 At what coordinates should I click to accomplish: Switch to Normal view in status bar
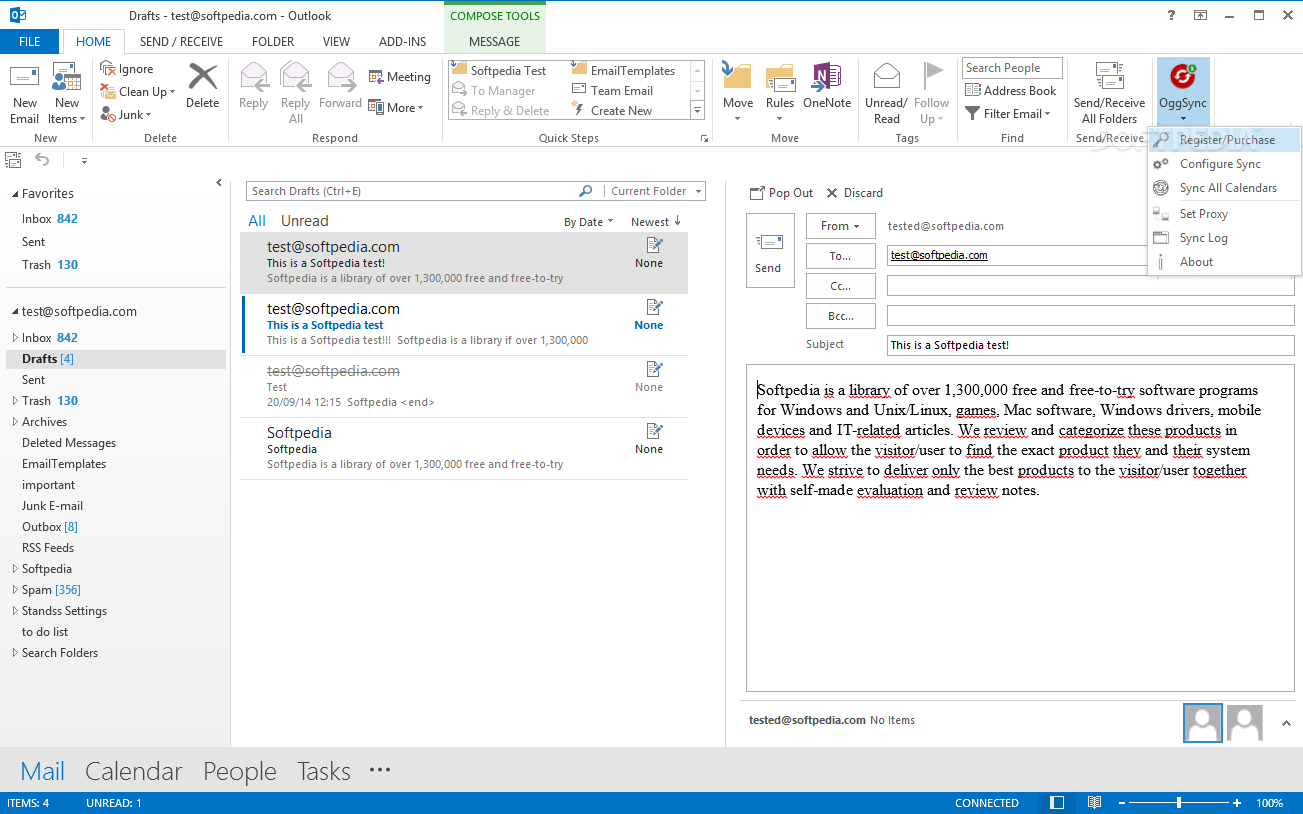1057,802
